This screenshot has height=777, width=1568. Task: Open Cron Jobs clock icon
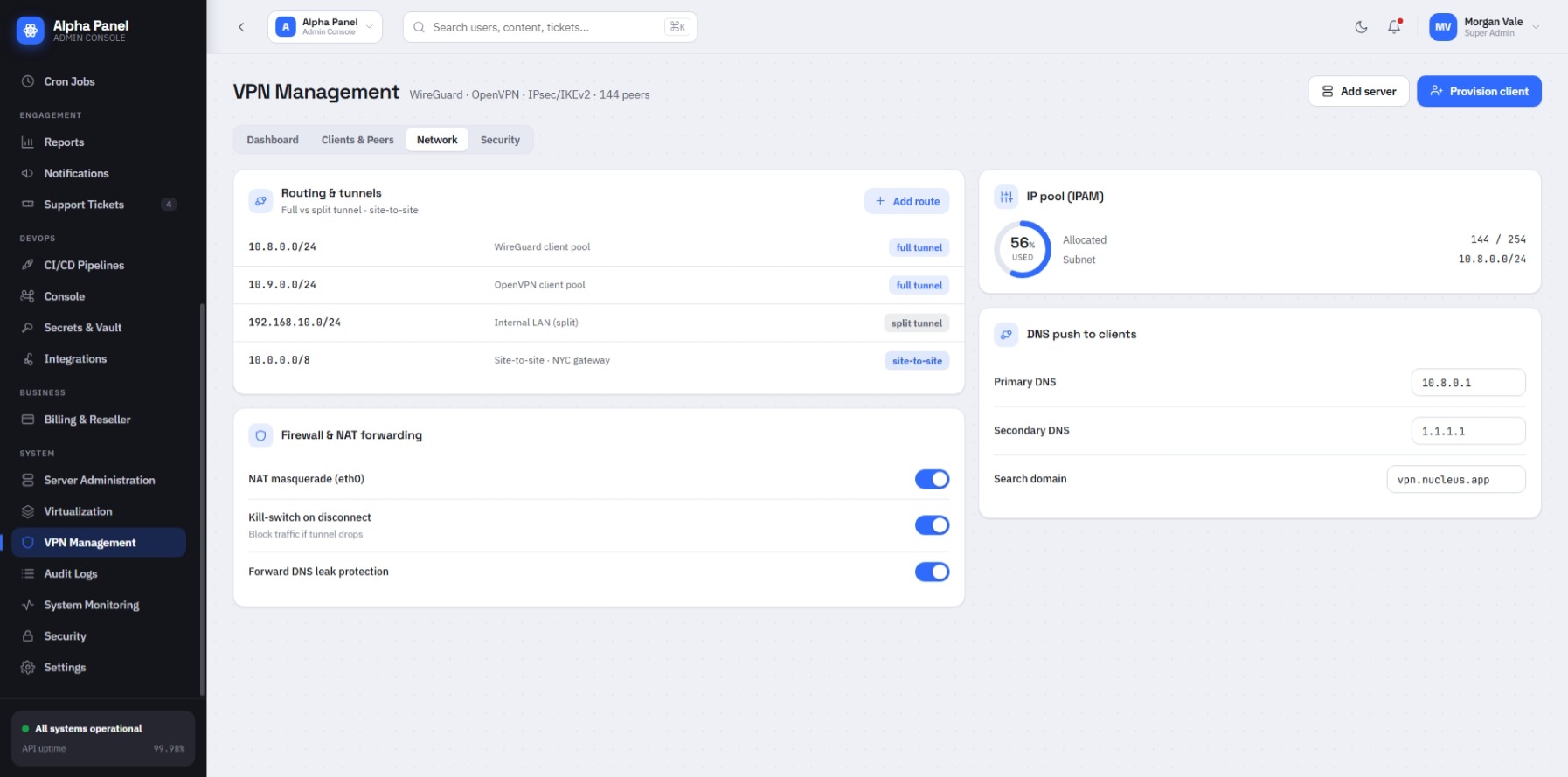[x=28, y=81]
